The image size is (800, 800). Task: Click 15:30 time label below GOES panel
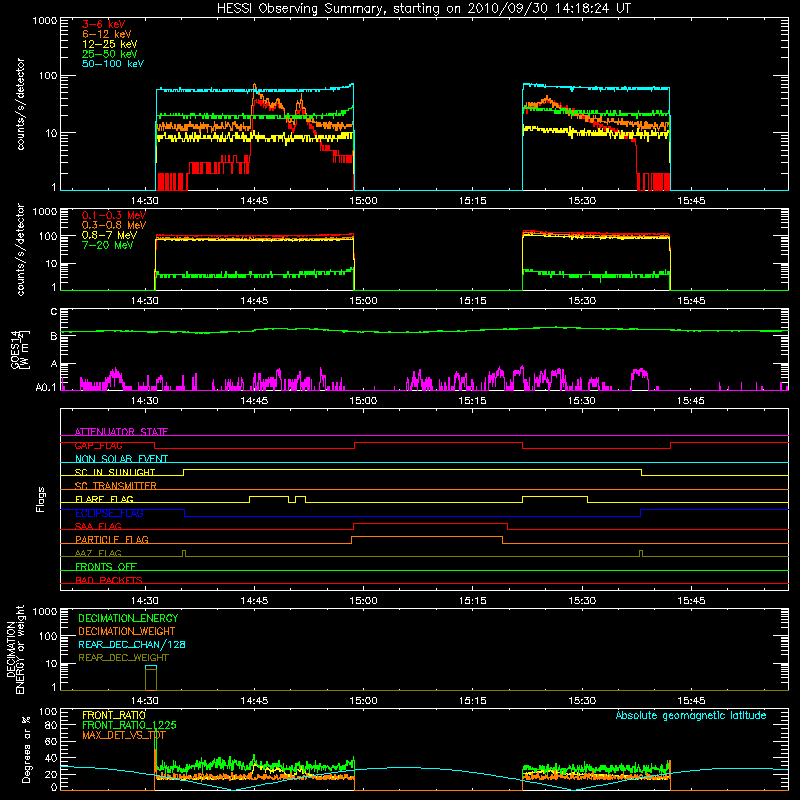(x=582, y=401)
